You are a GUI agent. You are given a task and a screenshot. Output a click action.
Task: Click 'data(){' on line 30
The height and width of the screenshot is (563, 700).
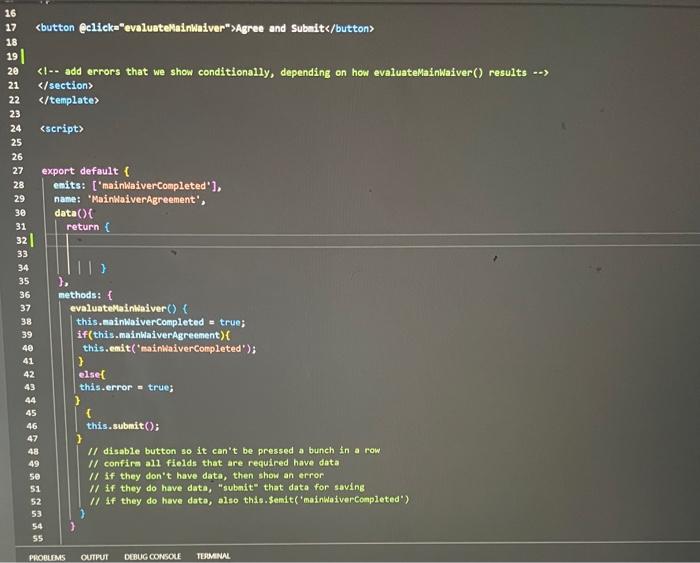pos(74,213)
